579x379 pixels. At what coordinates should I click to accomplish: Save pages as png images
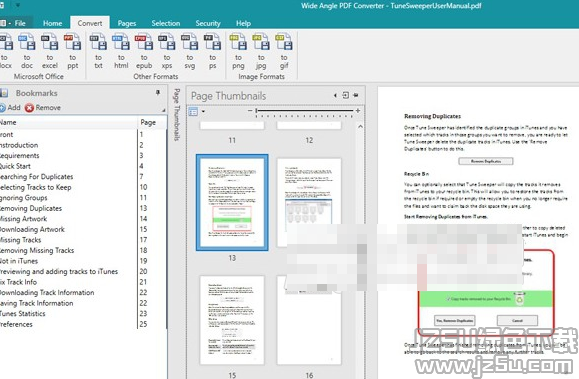tap(238, 51)
